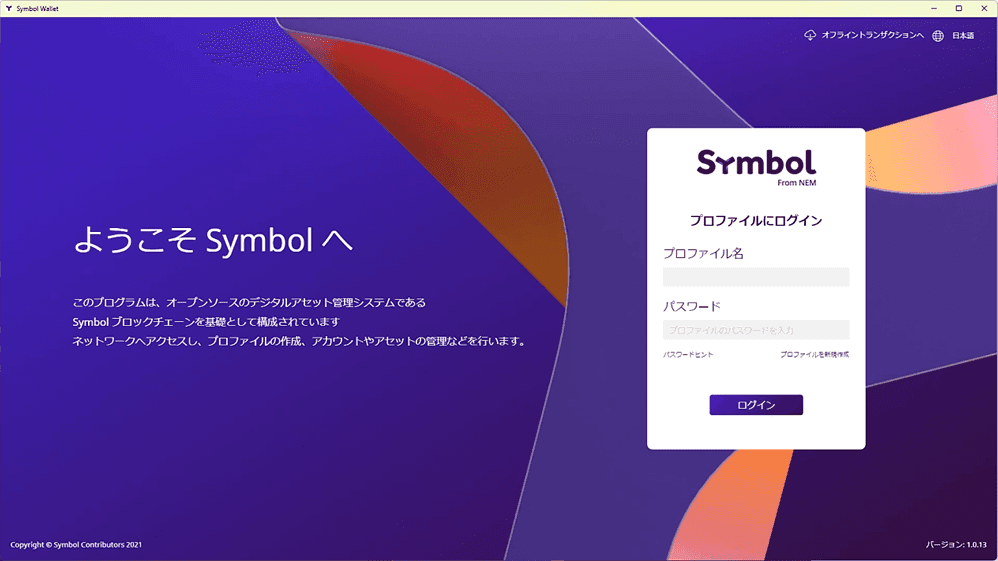Click the プロファイルにログイン heading
Screen dimensions: 998x561
[756, 221]
